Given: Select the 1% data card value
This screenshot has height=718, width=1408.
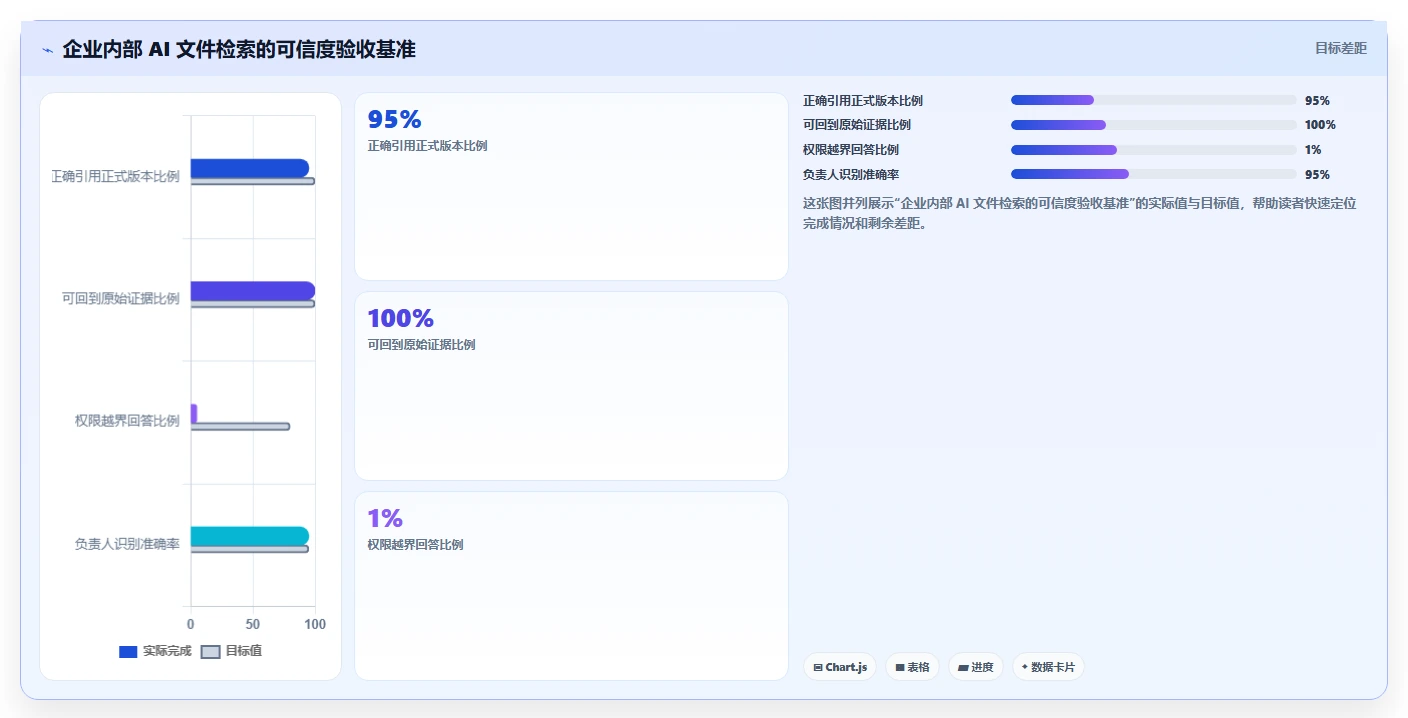Looking at the screenshot, I should 385,518.
